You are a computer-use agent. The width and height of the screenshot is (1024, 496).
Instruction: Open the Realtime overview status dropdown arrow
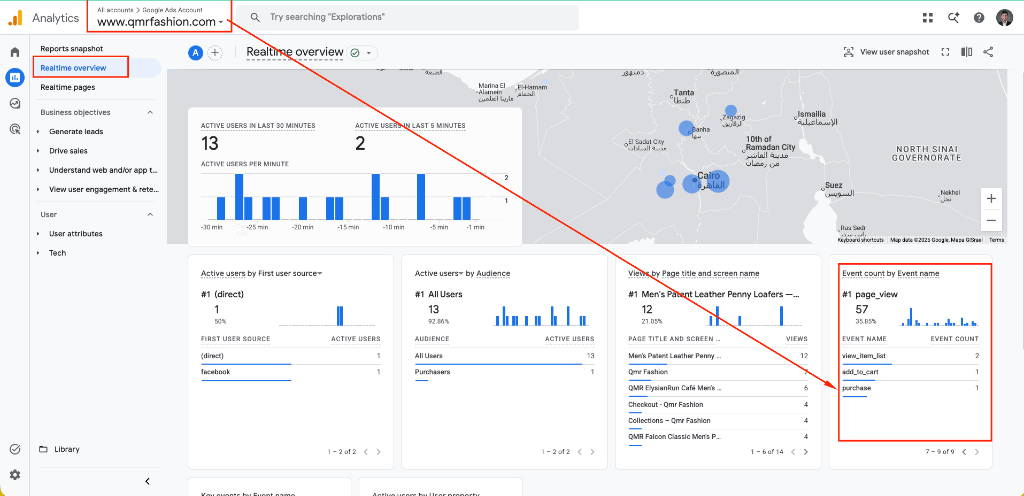[369, 53]
